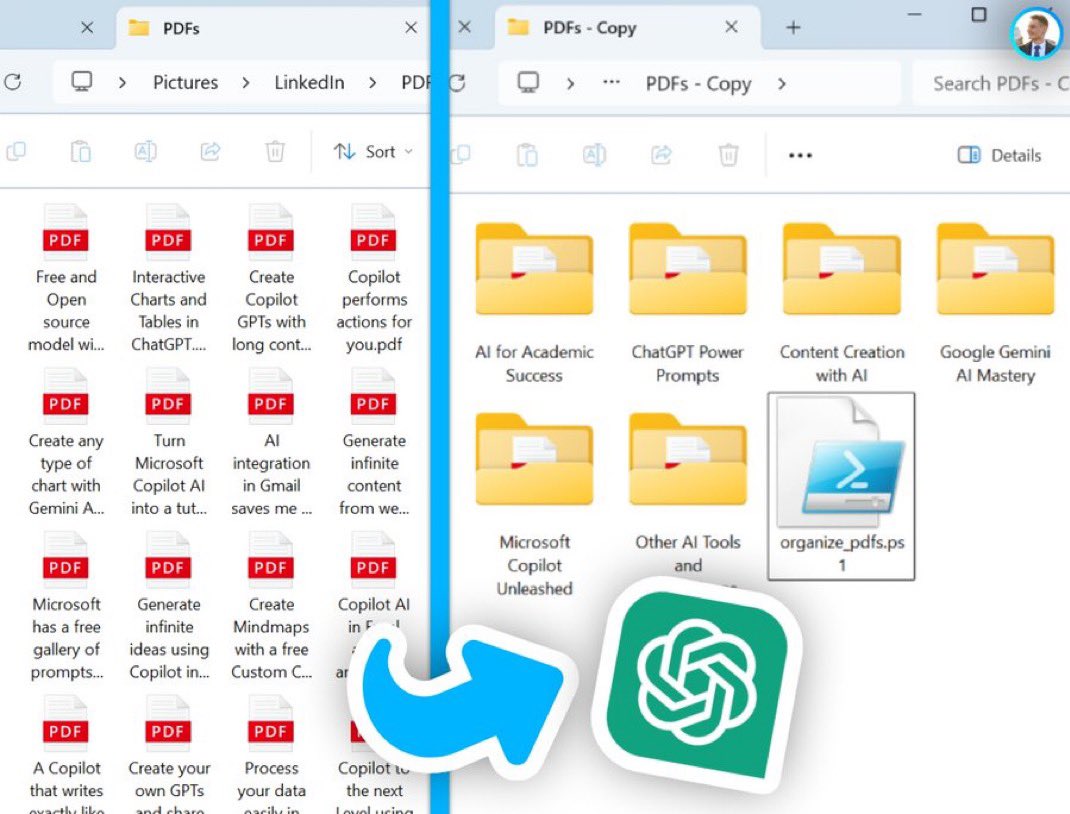
Task: Select Interactive Charts and Tables in ChatGPT PDF
Action: tap(168, 278)
